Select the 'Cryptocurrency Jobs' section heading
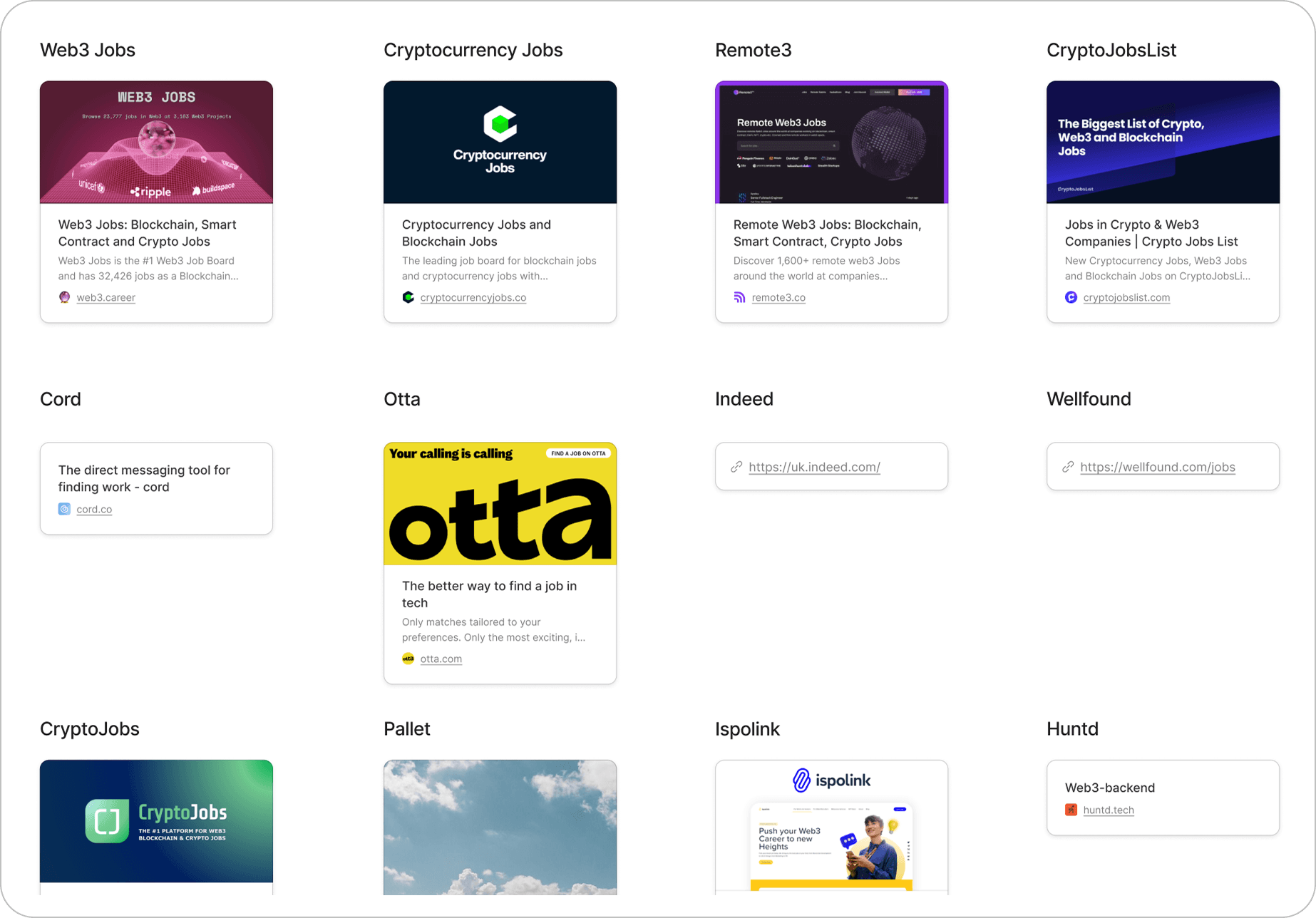 [473, 50]
